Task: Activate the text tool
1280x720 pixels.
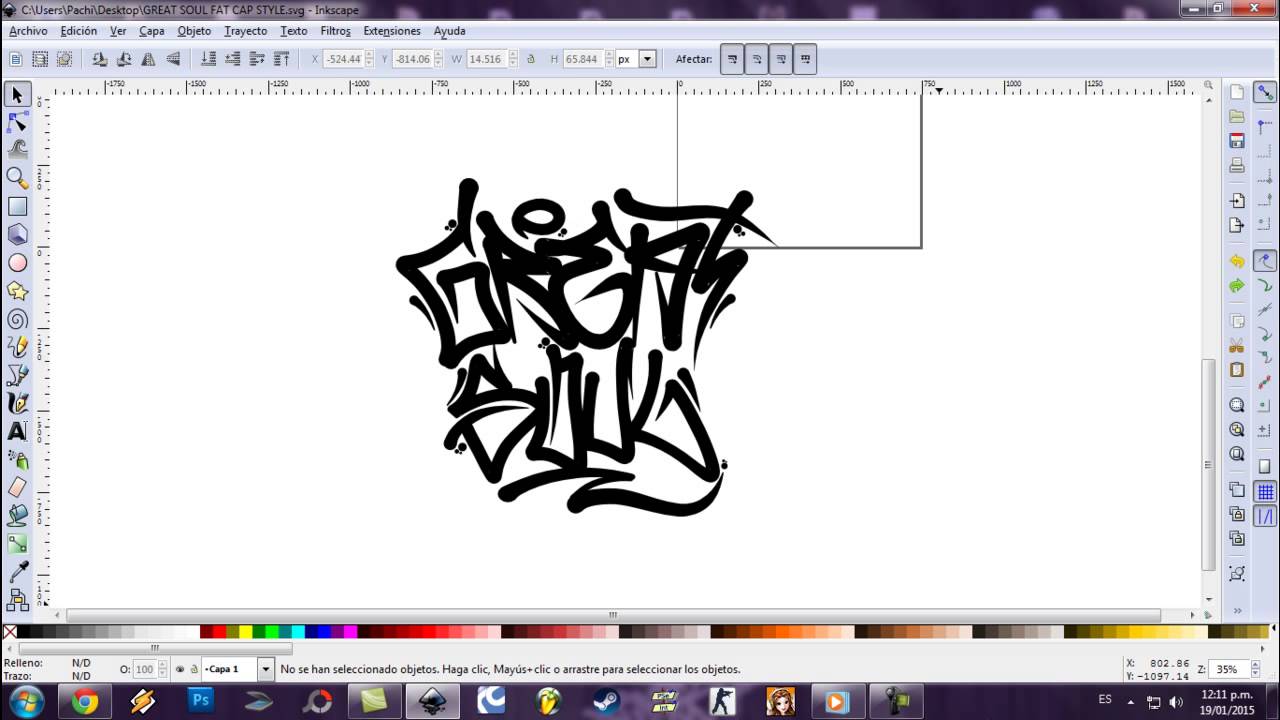Action: pyautogui.click(x=17, y=431)
